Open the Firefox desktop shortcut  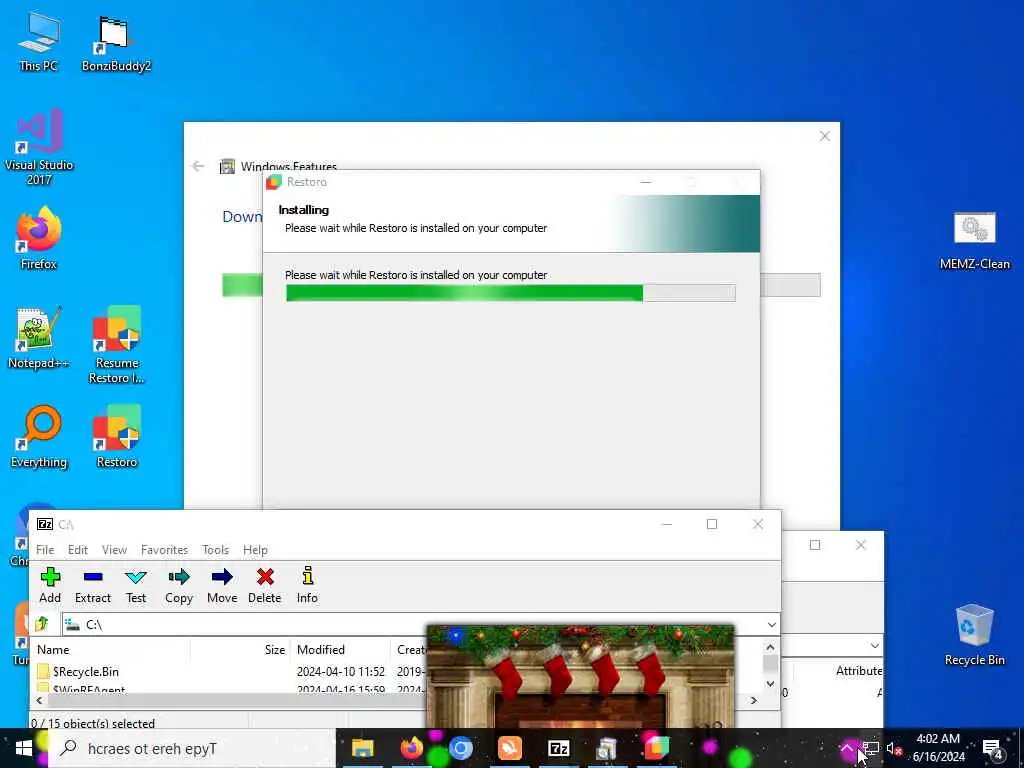tap(39, 238)
